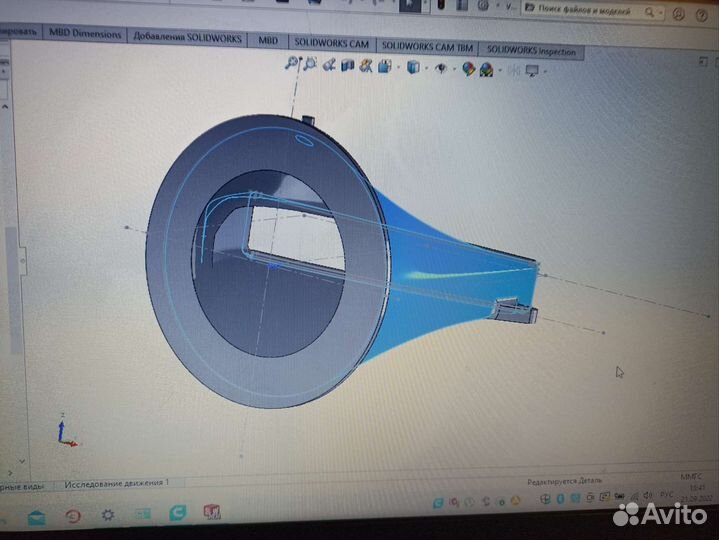Image resolution: width=719 pixels, height=540 pixels.
Task: Click the Apply Scene icon
Action: (485, 70)
